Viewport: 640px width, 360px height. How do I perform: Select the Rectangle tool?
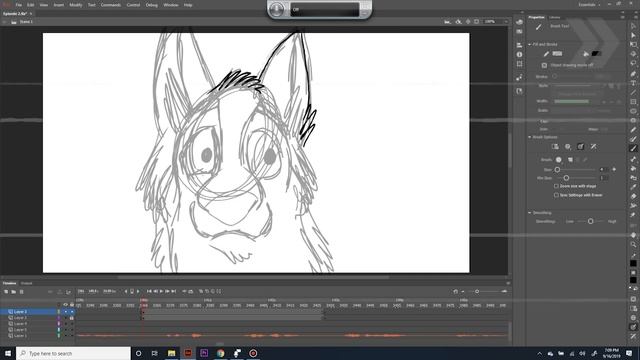[x=633, y=102]
